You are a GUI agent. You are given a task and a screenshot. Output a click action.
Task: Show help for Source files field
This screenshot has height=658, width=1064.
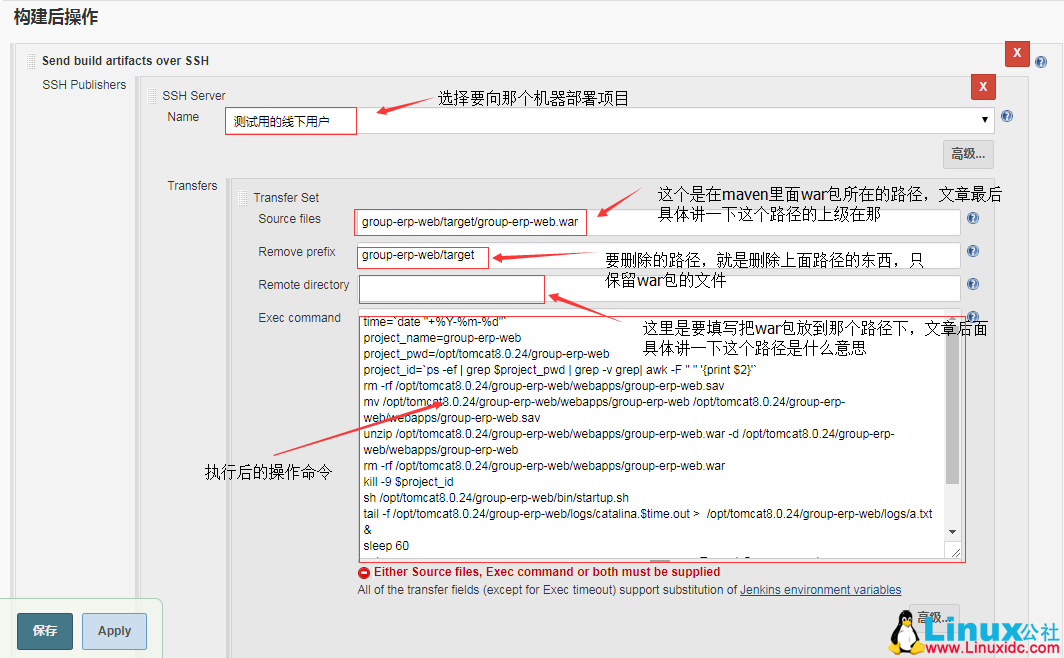972,219
